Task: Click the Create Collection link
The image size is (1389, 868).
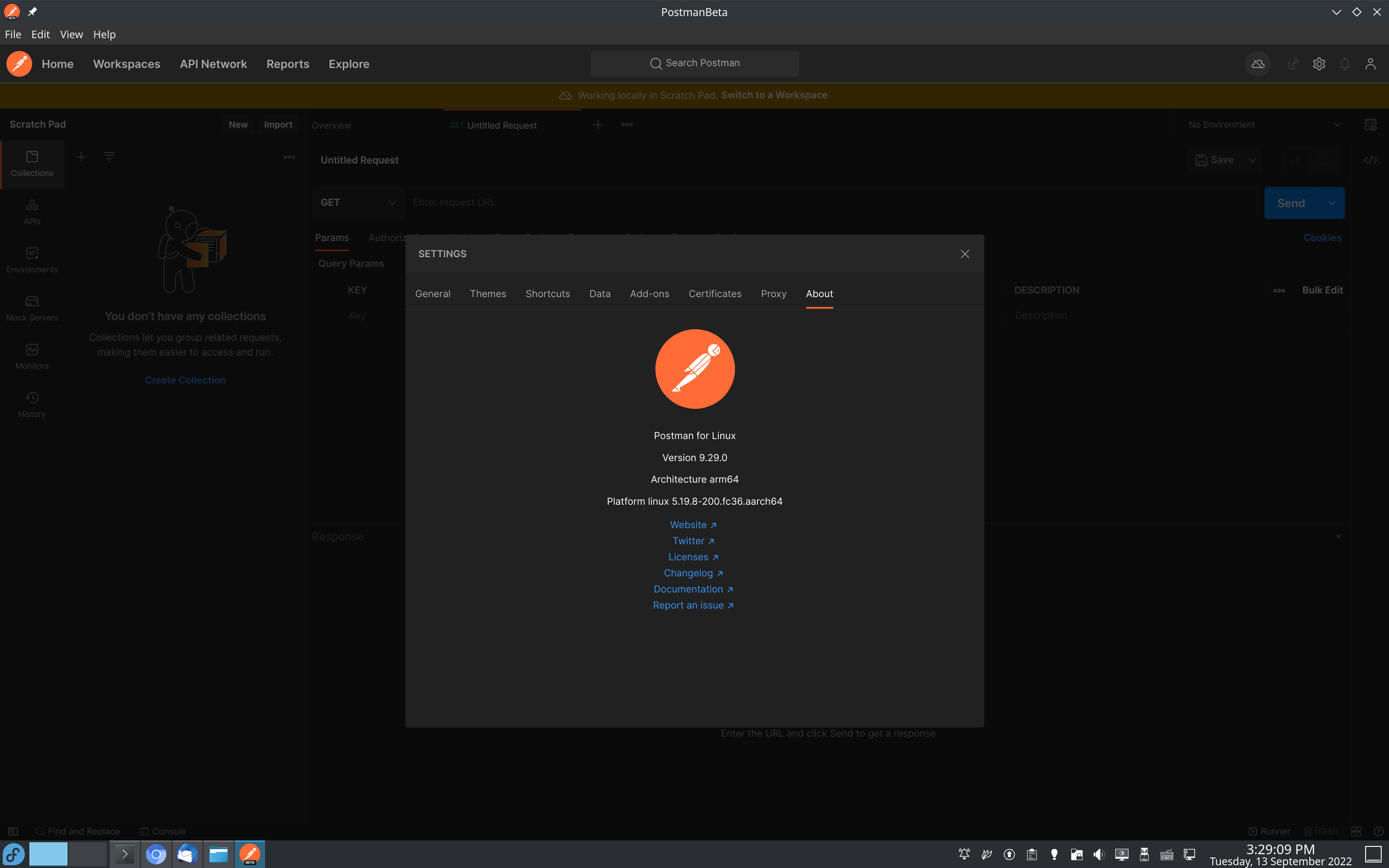Action: point(185,379)
